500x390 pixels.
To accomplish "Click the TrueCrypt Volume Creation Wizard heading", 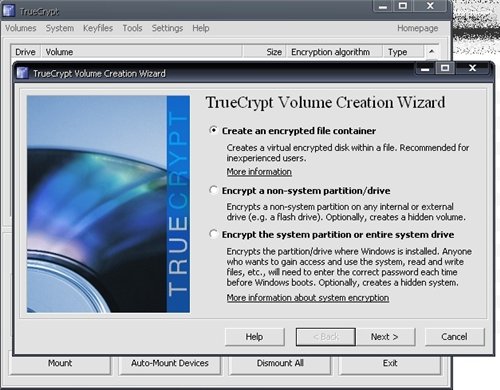I will (325, 102).
